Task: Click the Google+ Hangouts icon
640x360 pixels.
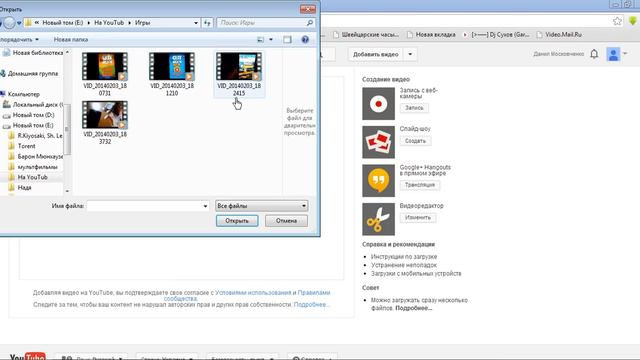Action: click(378, 180)
